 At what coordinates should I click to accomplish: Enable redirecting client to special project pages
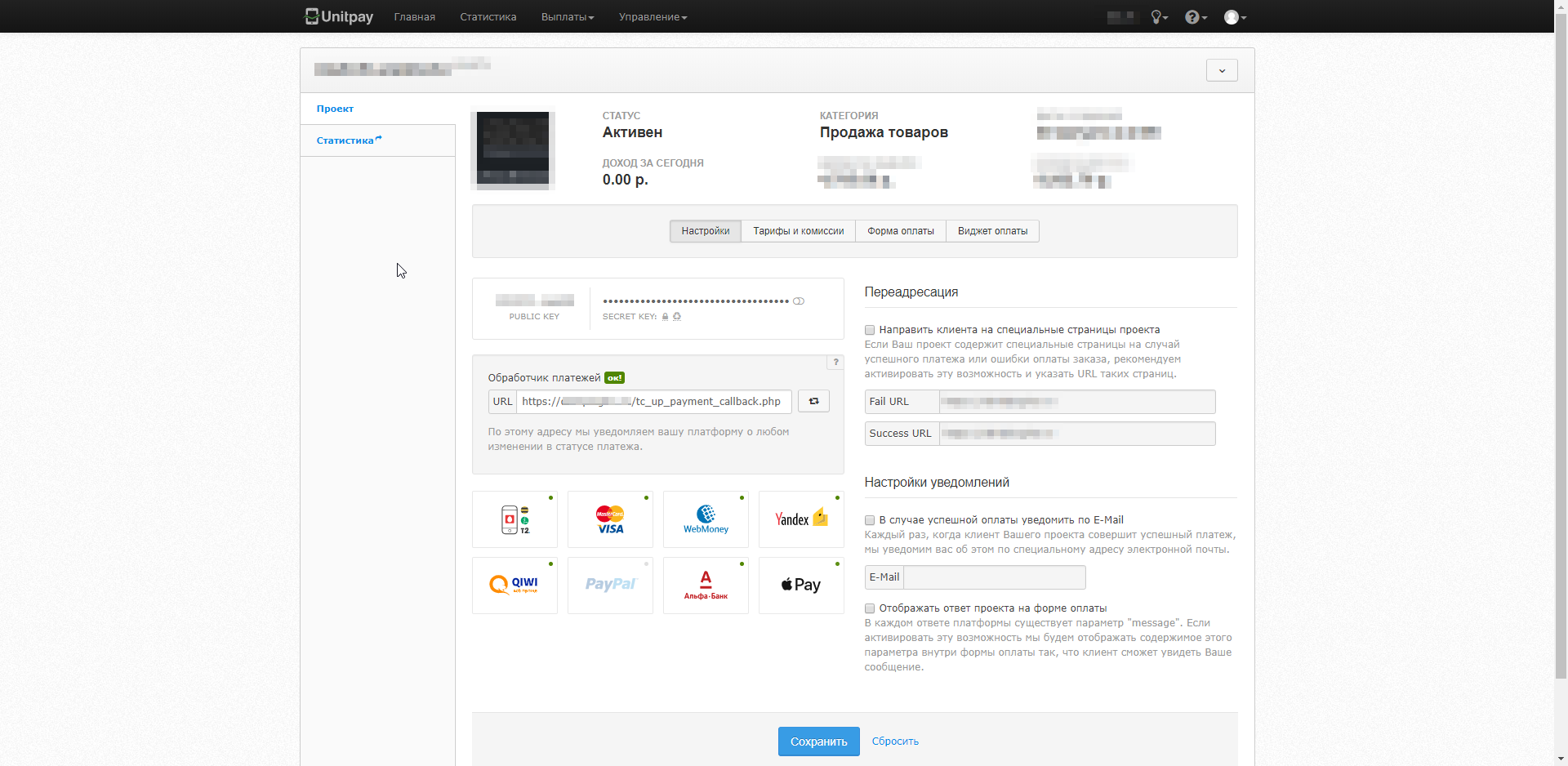(x=870, y=330)
